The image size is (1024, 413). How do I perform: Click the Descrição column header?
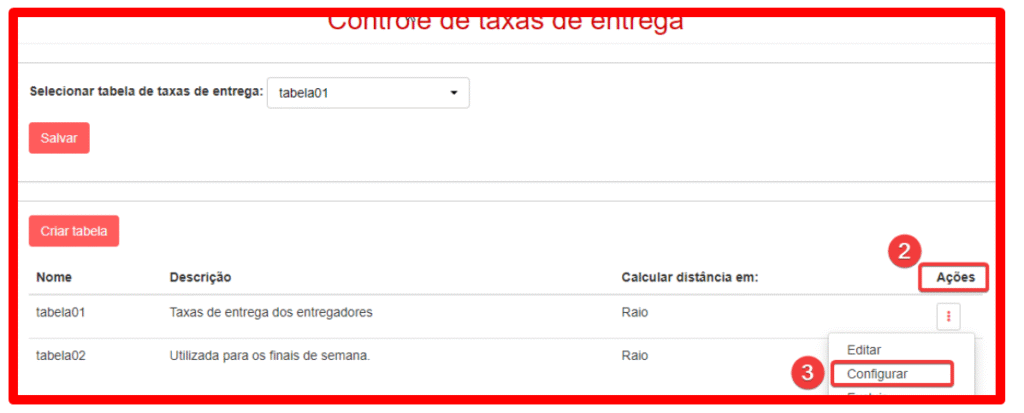click(200, 277)
